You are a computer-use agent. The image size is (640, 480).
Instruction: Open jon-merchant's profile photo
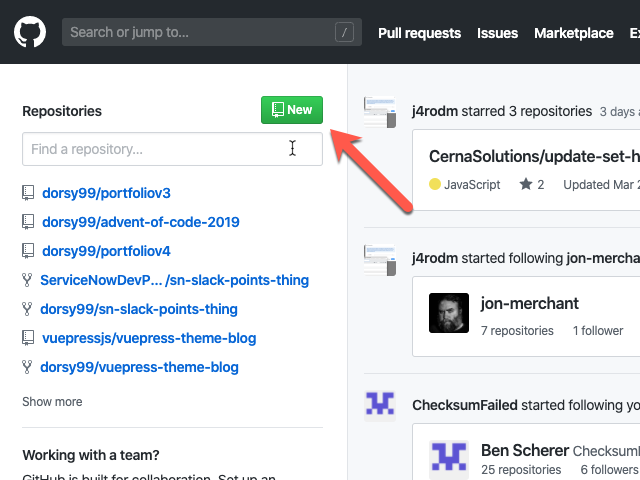pos(449,313)
